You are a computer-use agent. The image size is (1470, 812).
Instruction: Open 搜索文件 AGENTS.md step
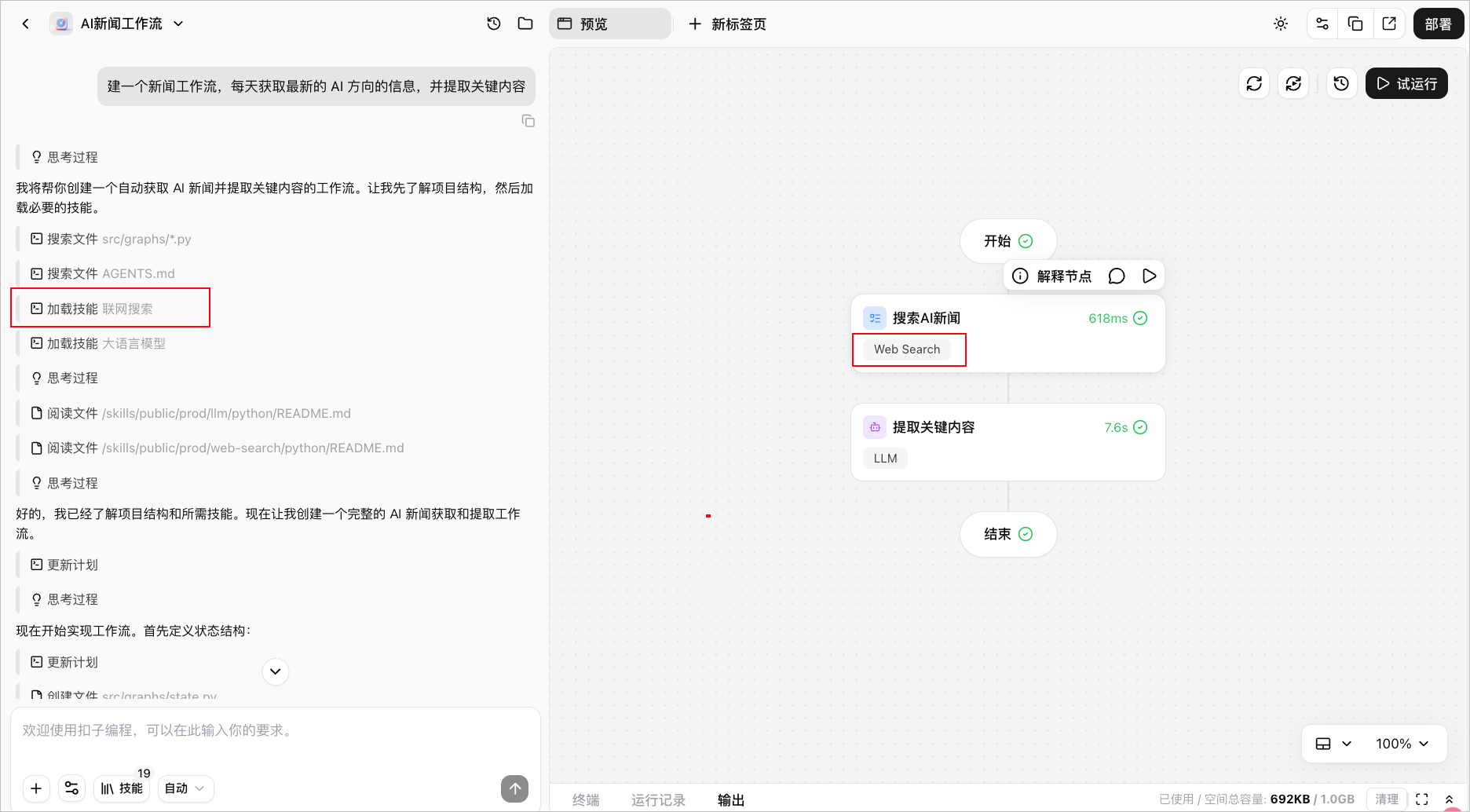pyautogui.click(x=103, y=273)
